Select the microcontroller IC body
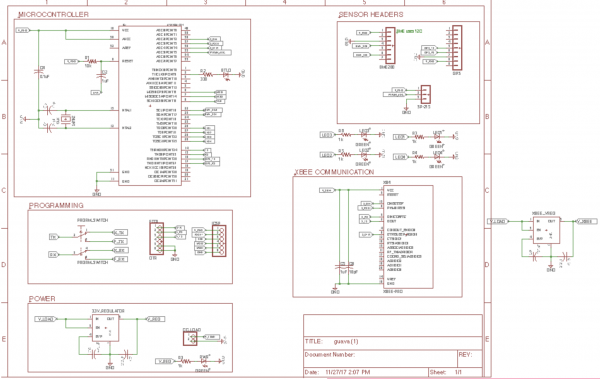The height and width of the screenshot is (379, 600). [x=150, y=105]
